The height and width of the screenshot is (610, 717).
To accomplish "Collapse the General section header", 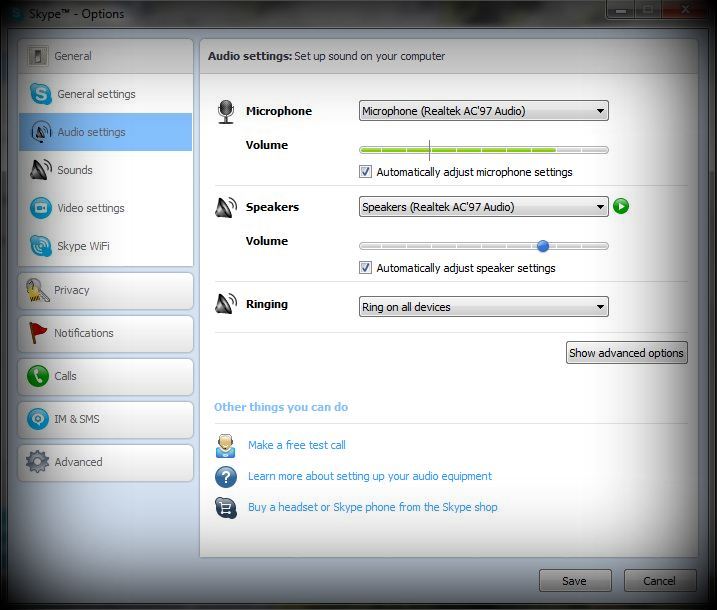I will (x=106, y=56).
